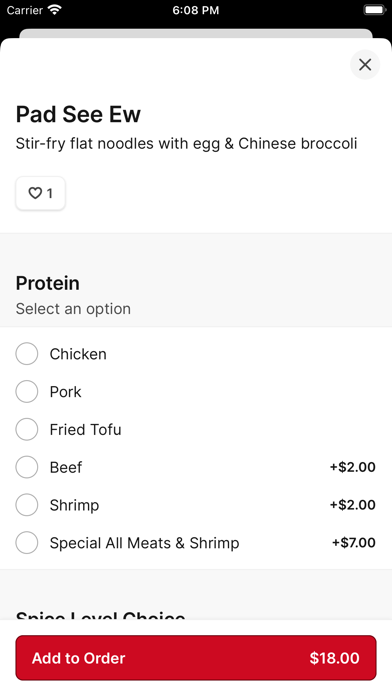Tap the Wi-Fi status bar icon
This screenshot has width=392, height=696.
tap(55, 10)
